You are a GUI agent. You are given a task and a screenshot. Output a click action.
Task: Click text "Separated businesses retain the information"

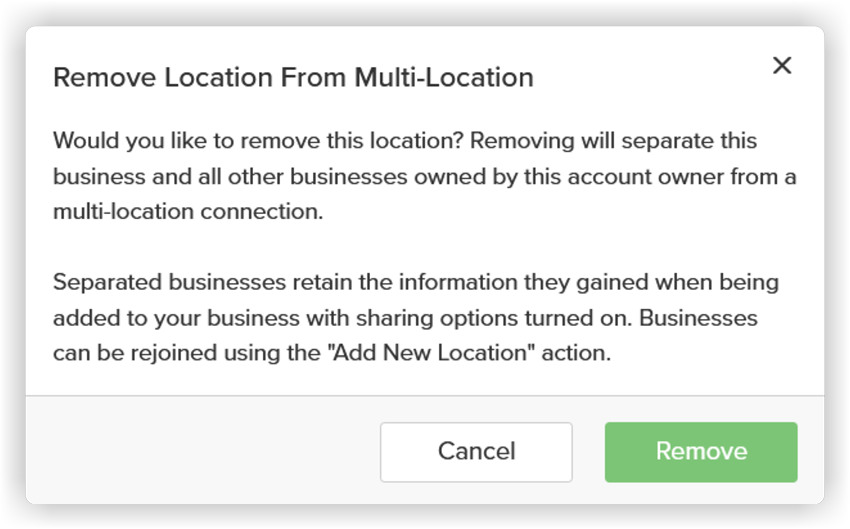285,282
